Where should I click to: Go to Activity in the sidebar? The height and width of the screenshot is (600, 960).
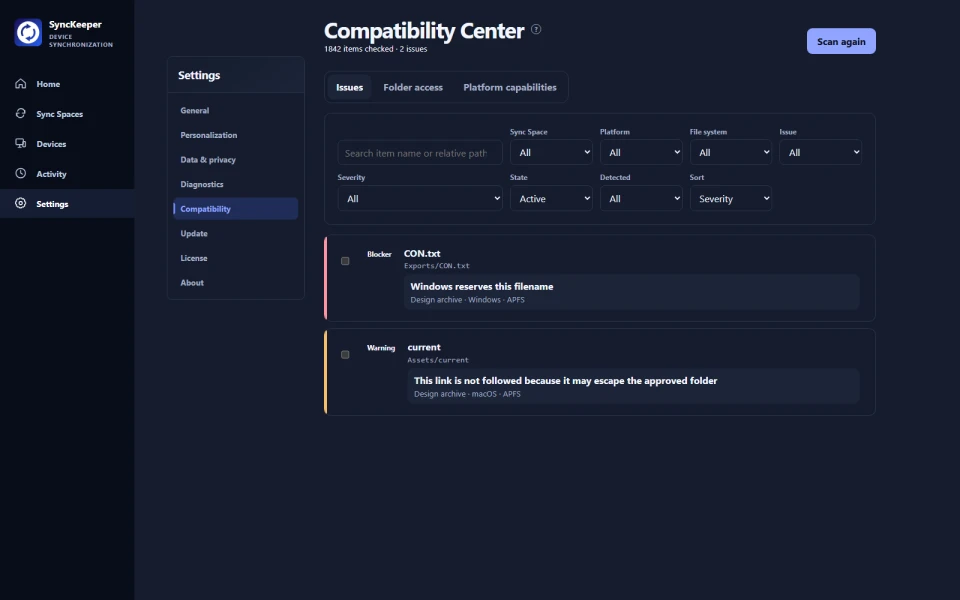point(51,174)
